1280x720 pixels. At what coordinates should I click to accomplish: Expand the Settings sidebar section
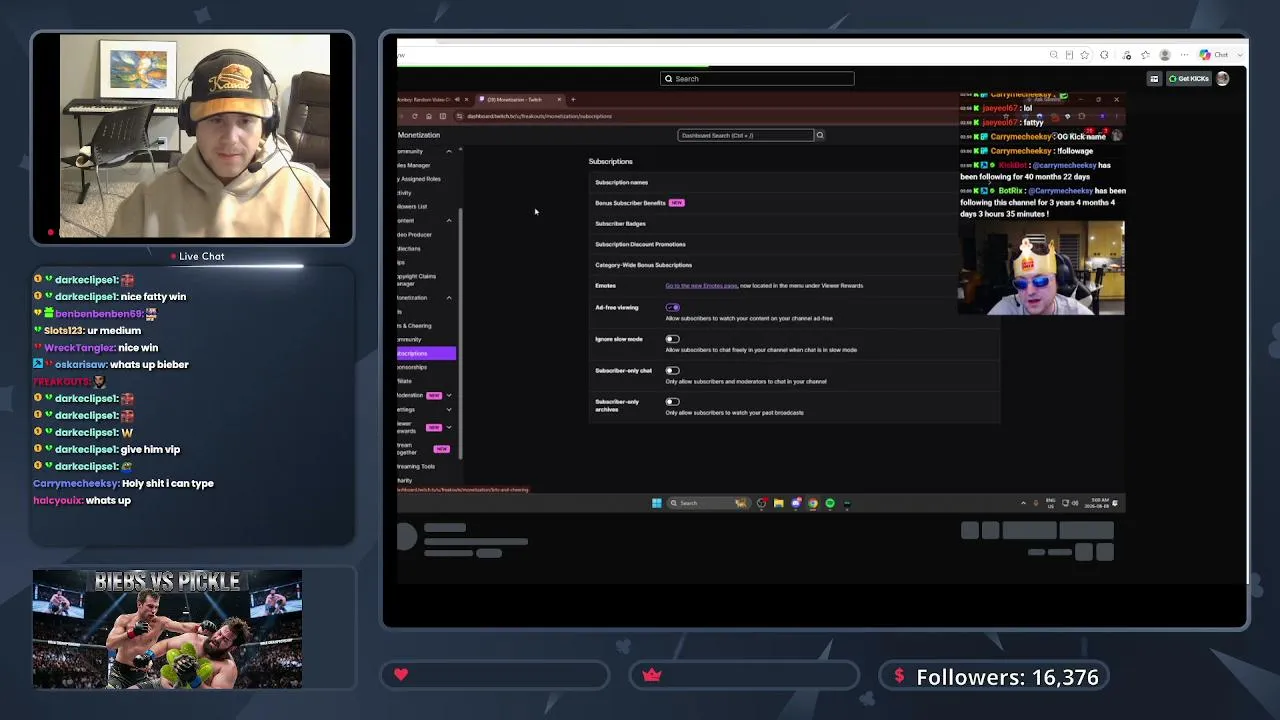(448, 409)
